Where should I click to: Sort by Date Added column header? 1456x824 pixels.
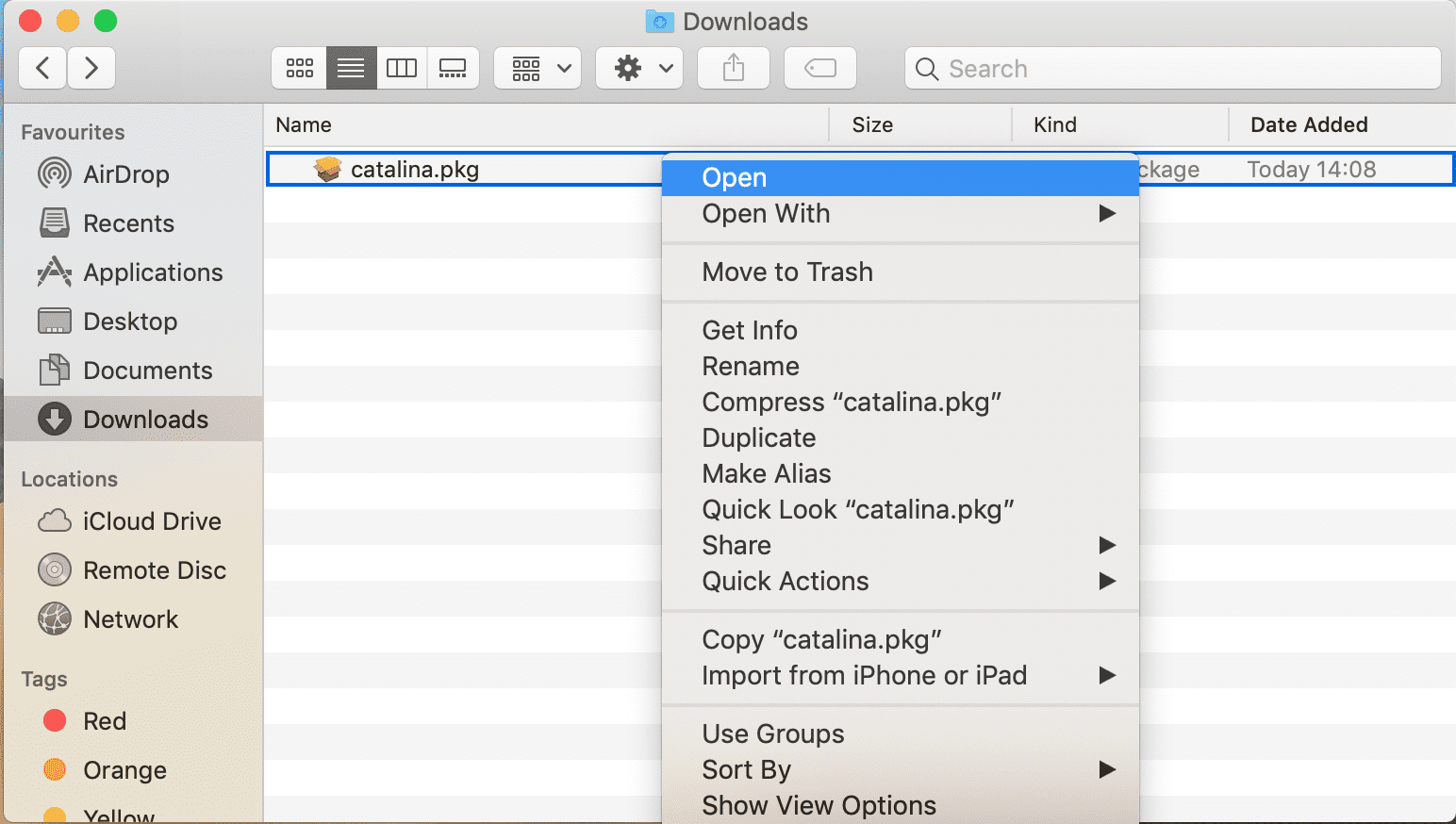coord(1308,125)
